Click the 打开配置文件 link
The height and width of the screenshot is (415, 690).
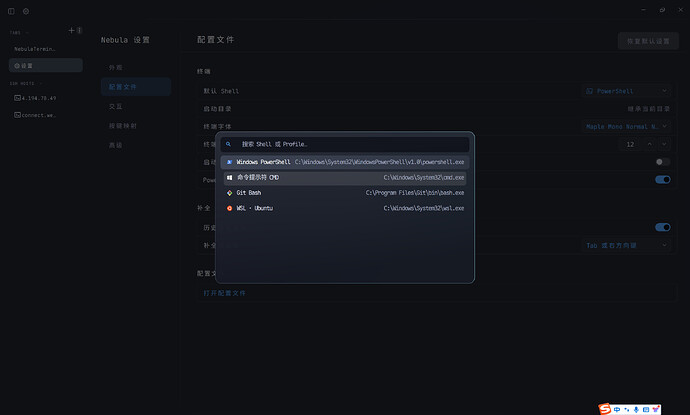(x=224, y=293)
